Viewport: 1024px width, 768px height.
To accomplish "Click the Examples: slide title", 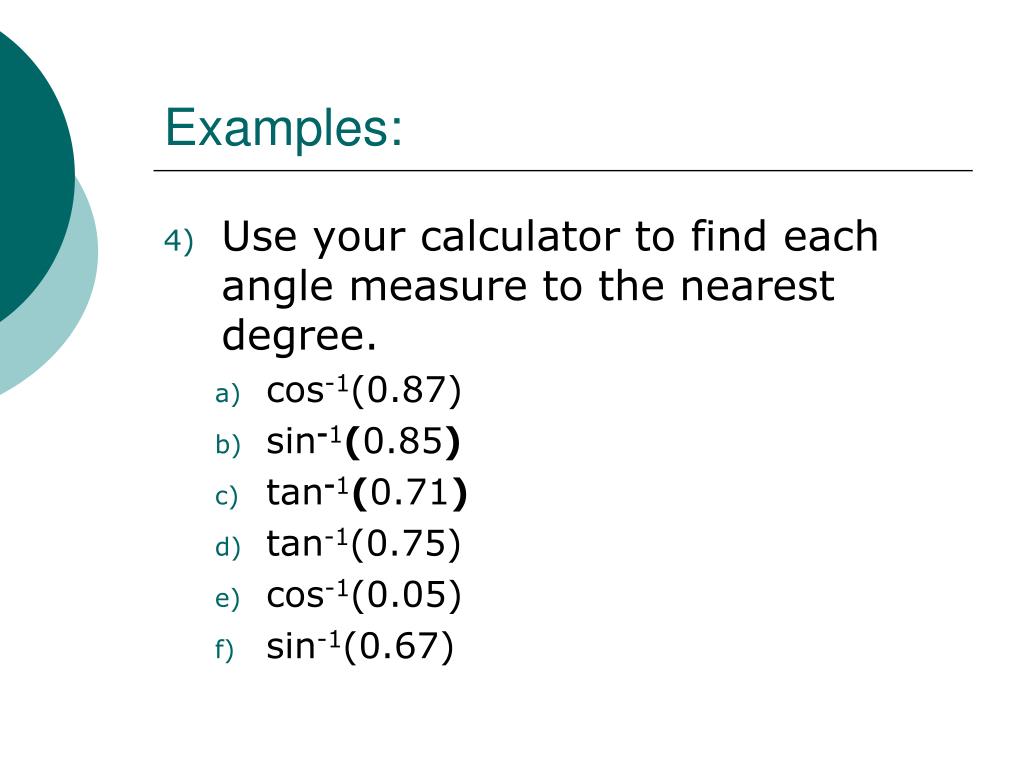I will coord(284,129).
